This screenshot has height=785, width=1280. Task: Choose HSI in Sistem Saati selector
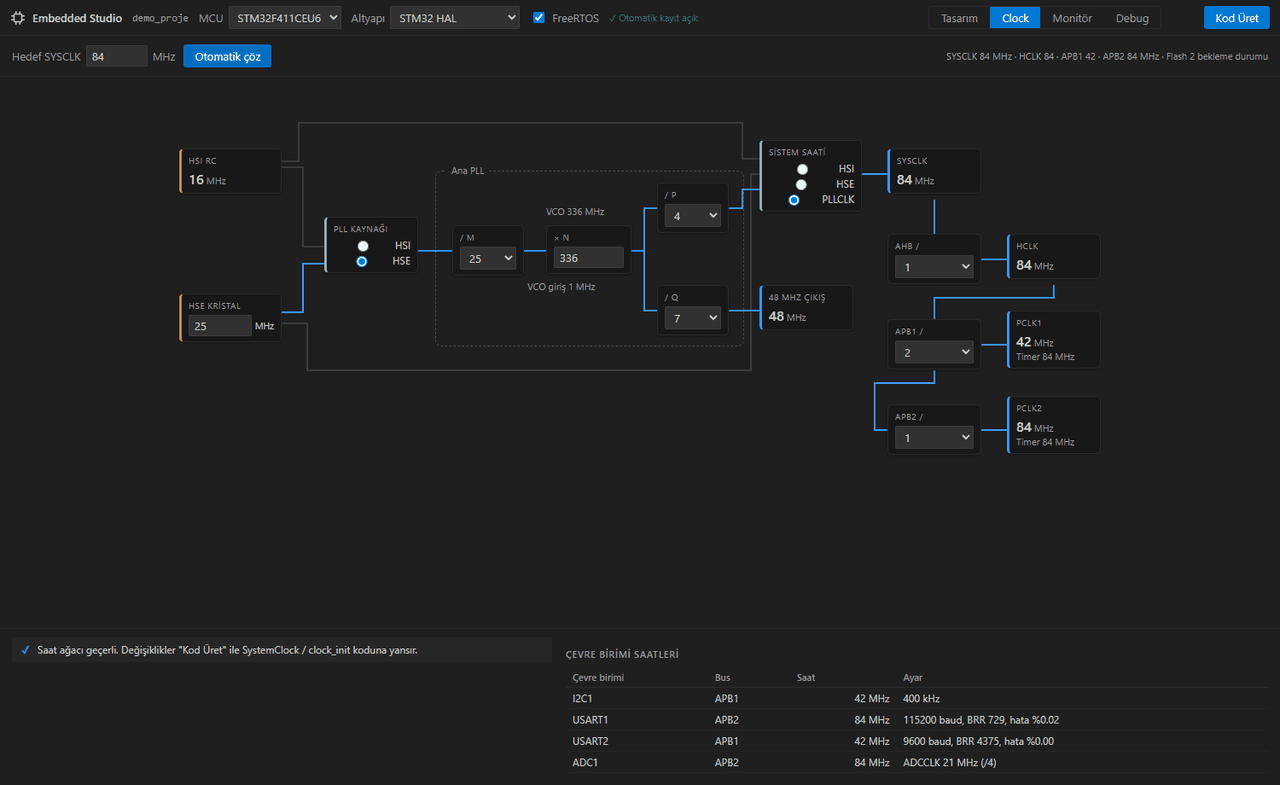(x=802, y=169)
